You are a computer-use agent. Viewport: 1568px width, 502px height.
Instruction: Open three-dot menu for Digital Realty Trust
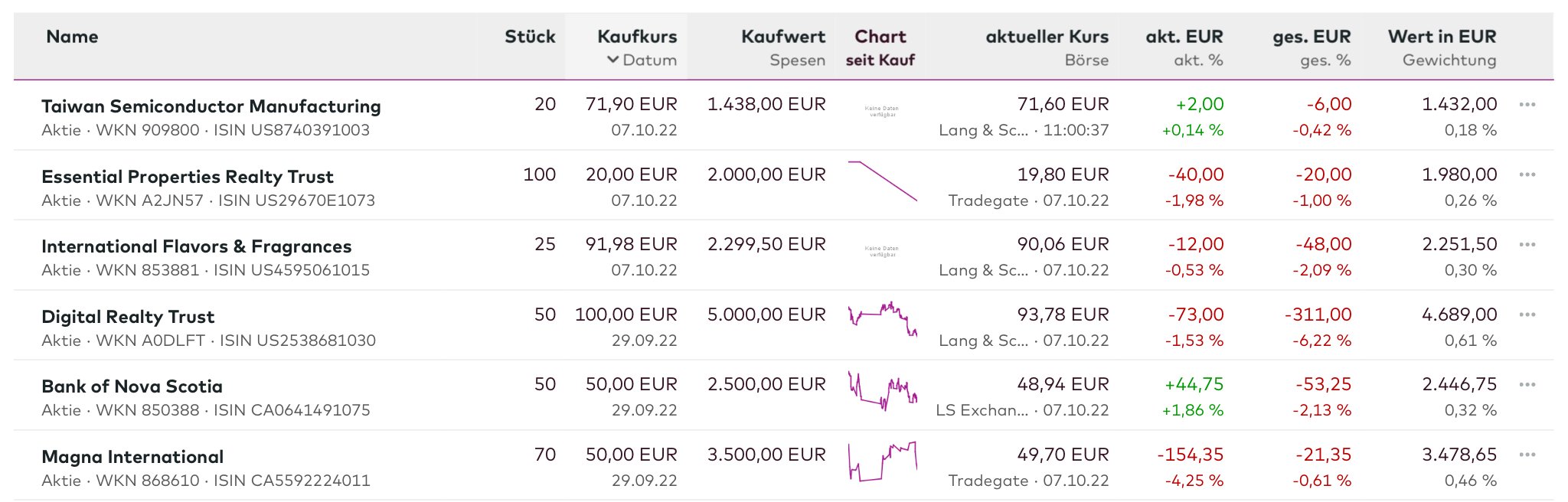(1527, 315)
